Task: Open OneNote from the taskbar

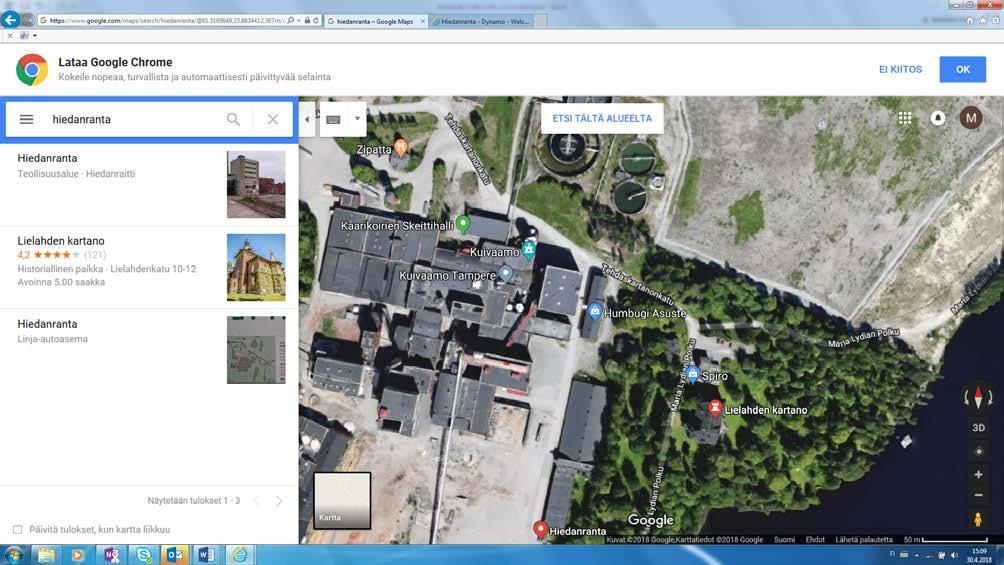Action: pyautogui.click(x=111, y=555)
